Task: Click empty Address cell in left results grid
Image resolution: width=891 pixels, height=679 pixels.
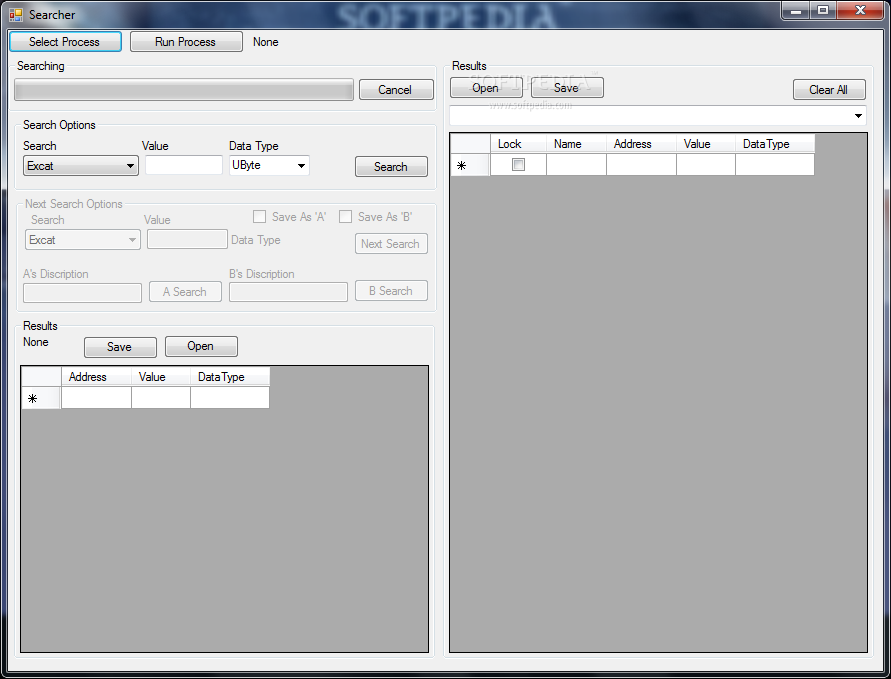Action: tap(96, 398)
